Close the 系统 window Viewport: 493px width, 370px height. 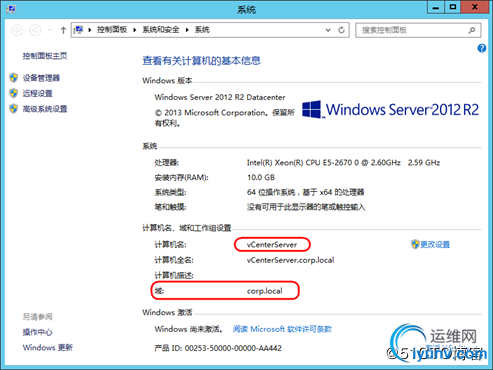pyautogui.click(x=475, y=7)
